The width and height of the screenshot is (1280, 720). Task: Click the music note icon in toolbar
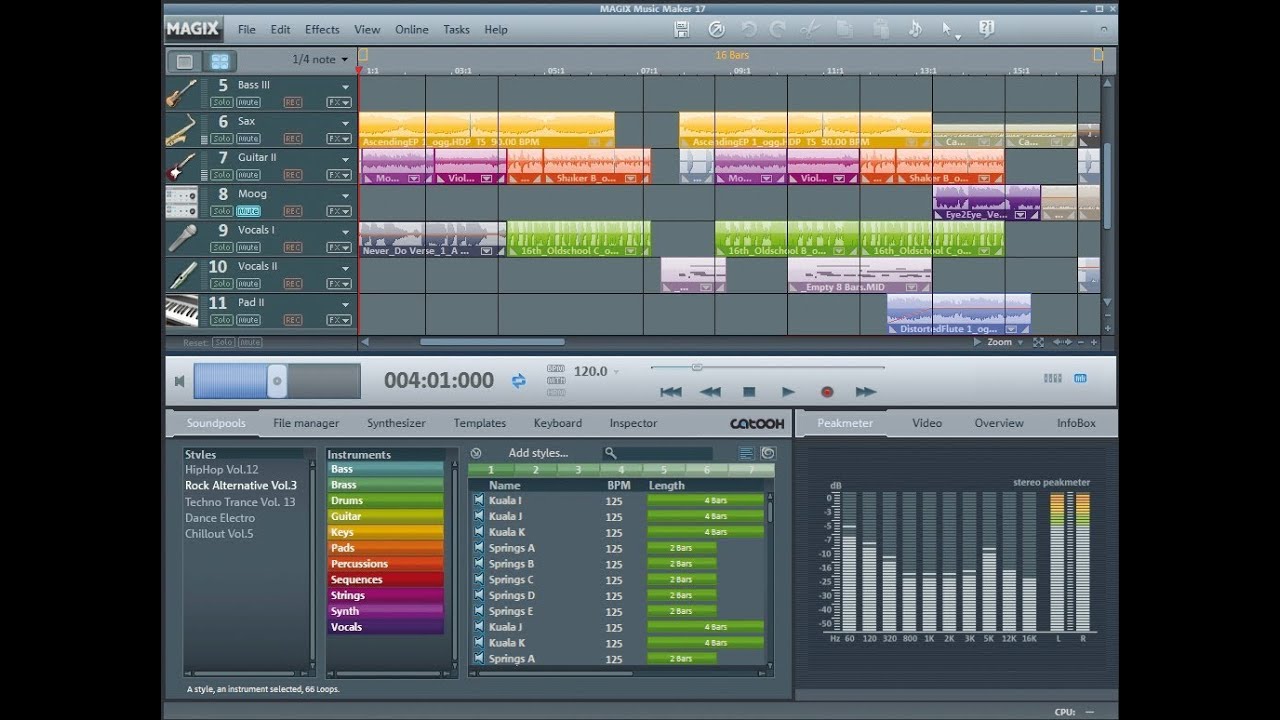[914, 30]
